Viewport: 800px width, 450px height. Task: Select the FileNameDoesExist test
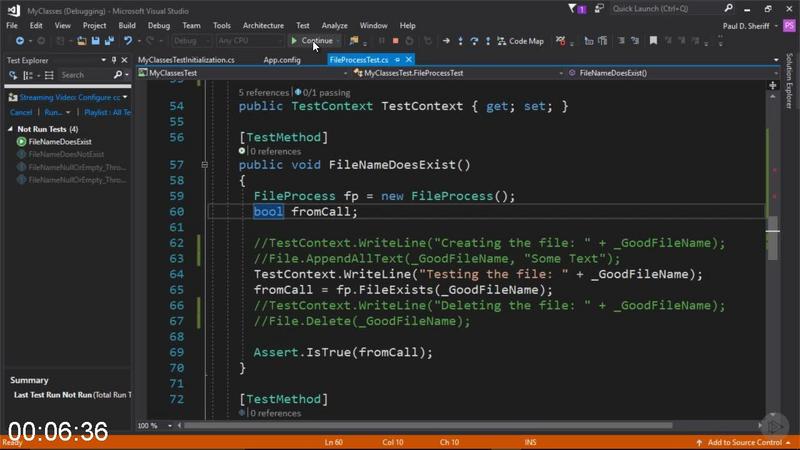point(60,142)
